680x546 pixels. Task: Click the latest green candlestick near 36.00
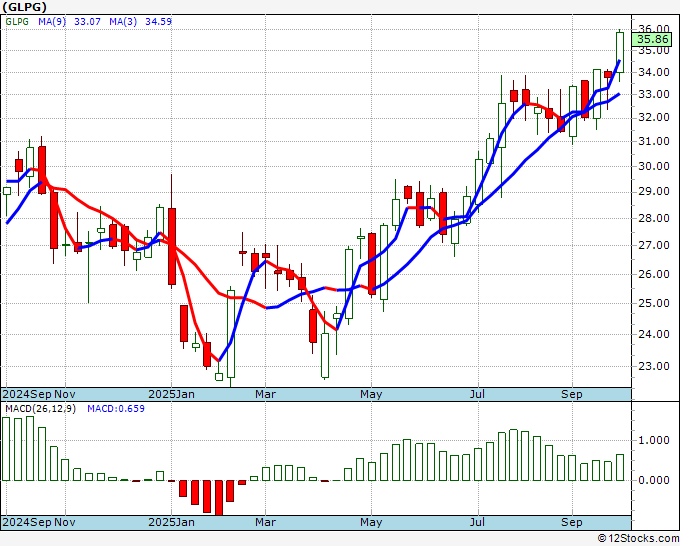(620, 52)
